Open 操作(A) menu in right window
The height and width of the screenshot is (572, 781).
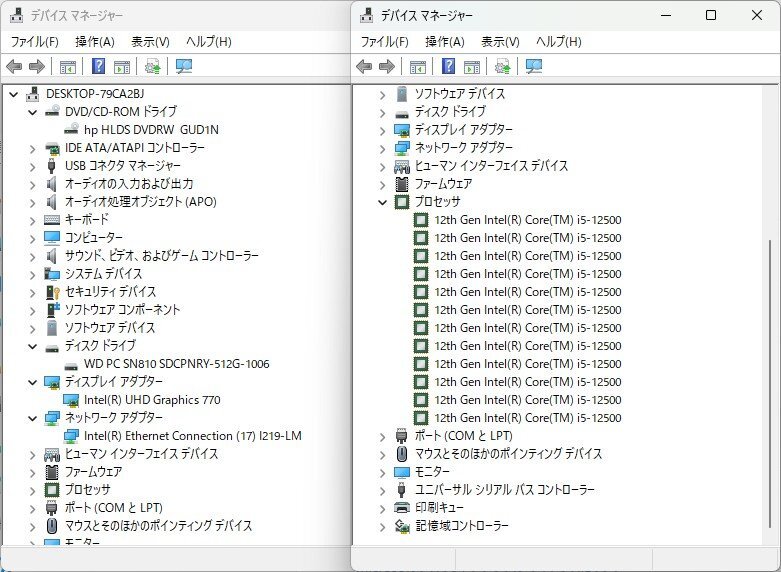[x=445, y=42]
